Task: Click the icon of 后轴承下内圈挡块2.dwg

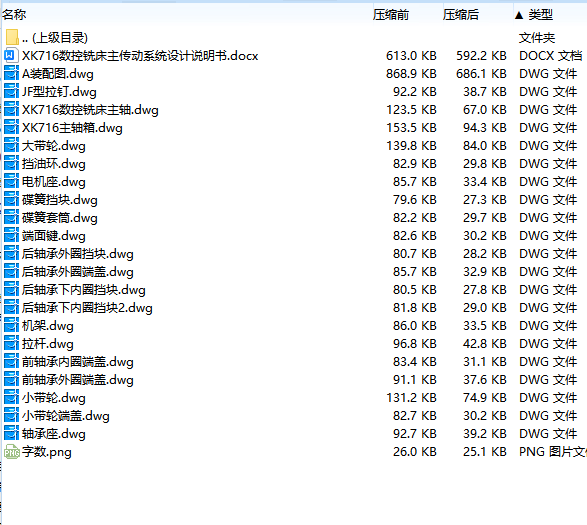Action: click(x=11, y=307)
